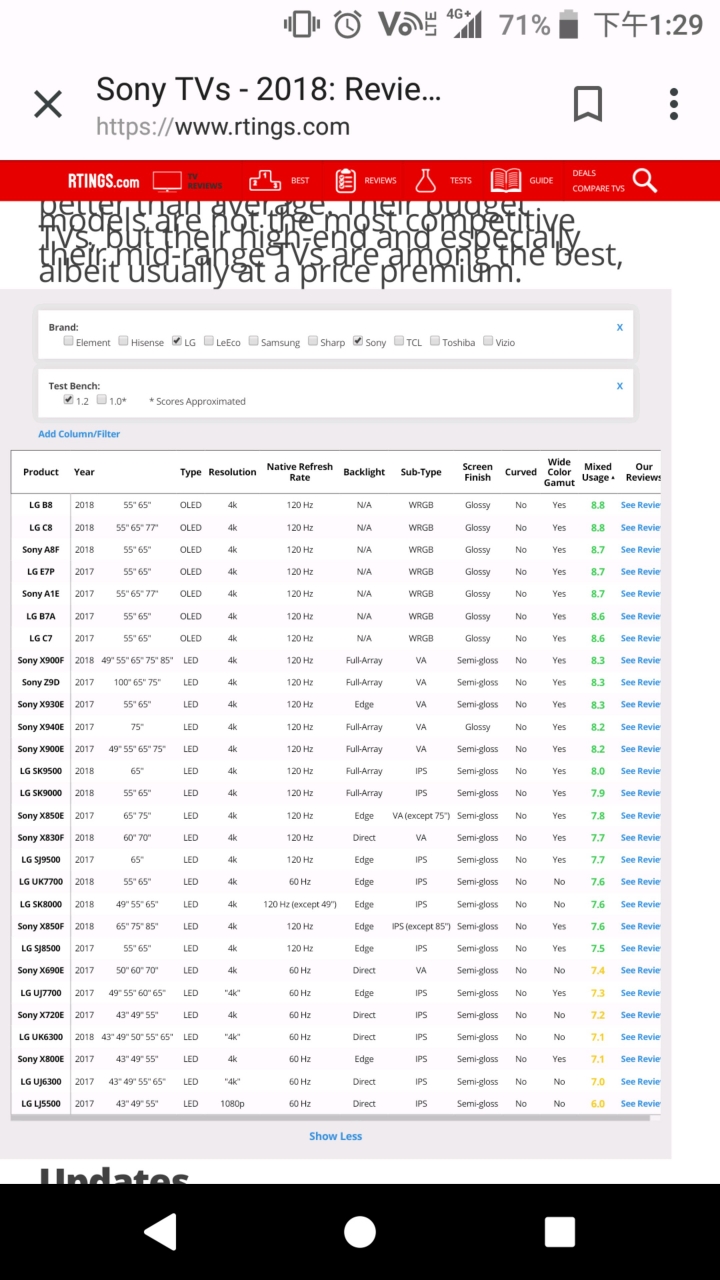Check the Samsung brand checkbox
Screen dimensions: 720x1280
(x=254, y=341)
